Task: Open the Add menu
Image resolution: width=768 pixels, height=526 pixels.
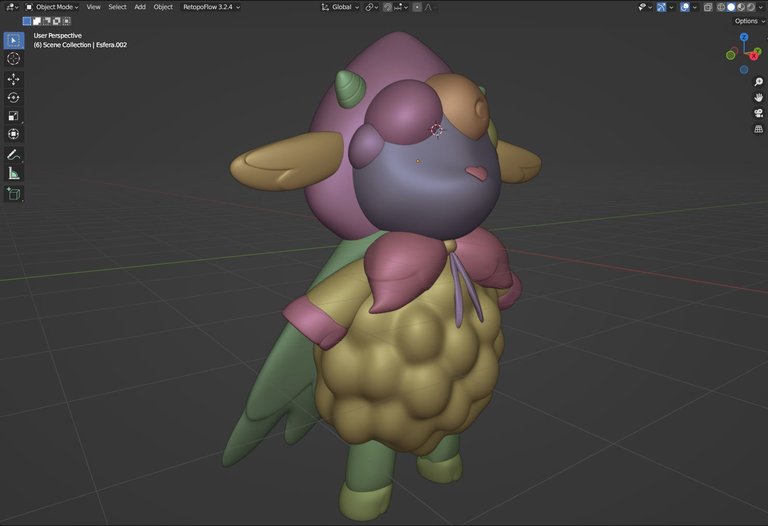Action: click(x=140, y=7)
